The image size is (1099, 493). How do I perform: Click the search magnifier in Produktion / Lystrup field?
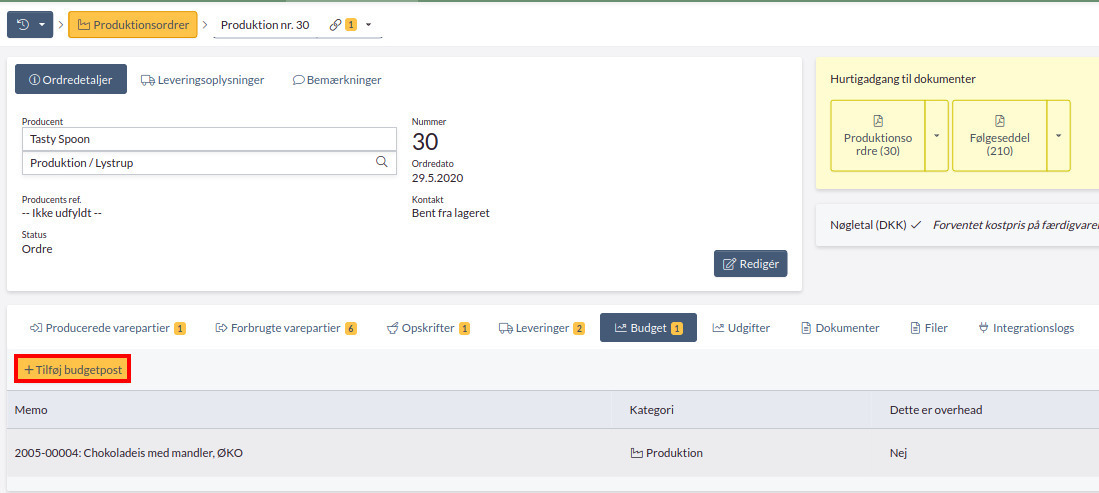coord(381,162)
